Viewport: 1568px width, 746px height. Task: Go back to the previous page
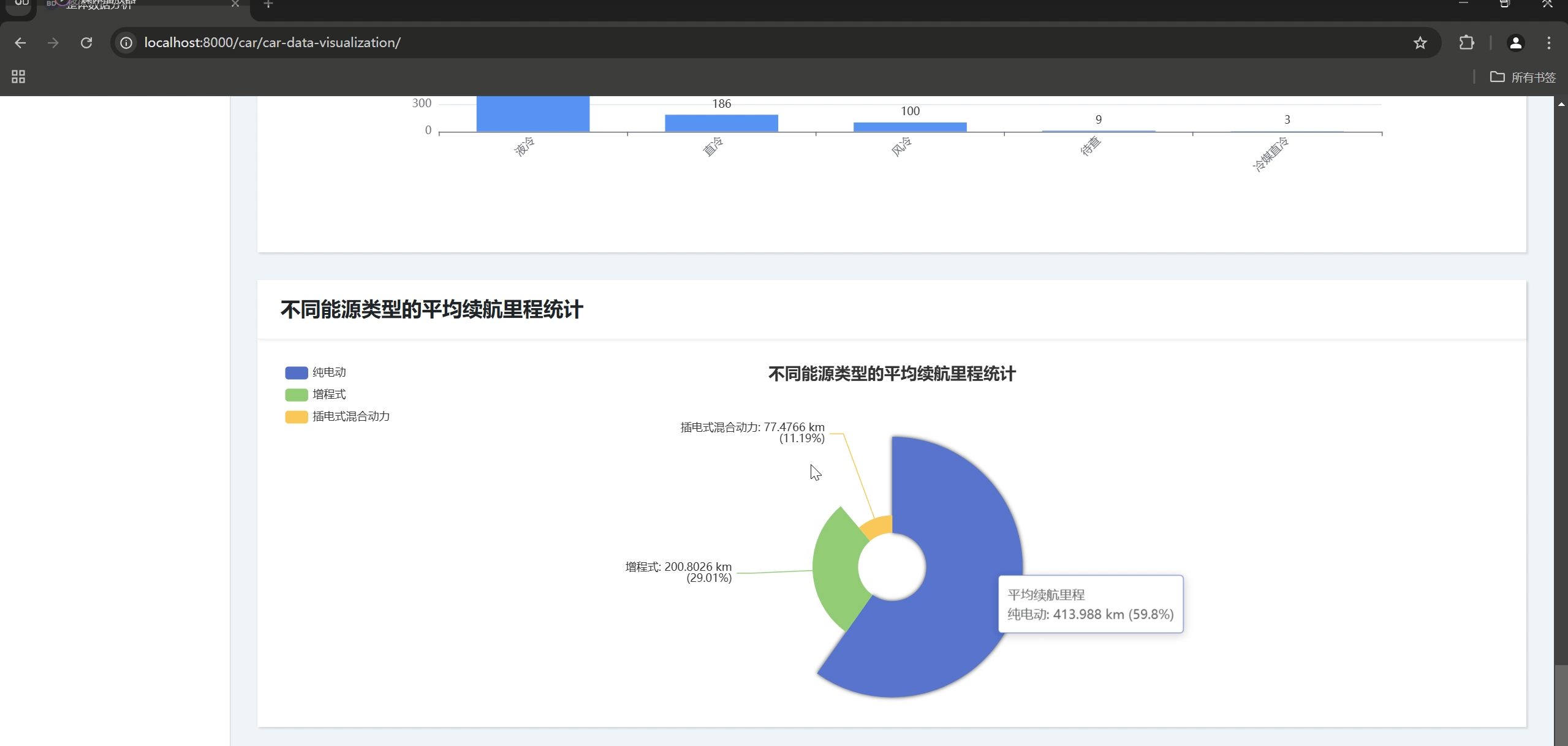point(20,43)
